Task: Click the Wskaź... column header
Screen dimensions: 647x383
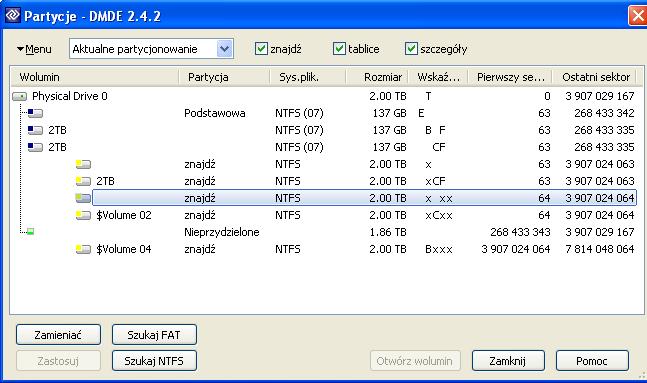Action: click(x=438, y=77)
